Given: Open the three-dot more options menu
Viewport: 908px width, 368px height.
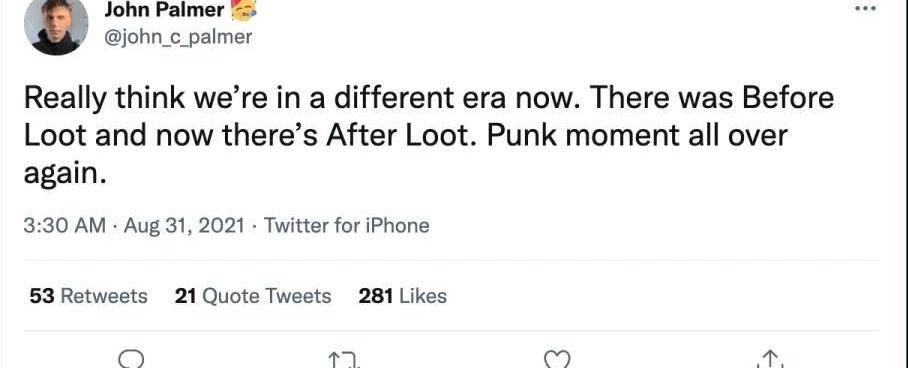Looking at the screenshot, I should (865, 9).
